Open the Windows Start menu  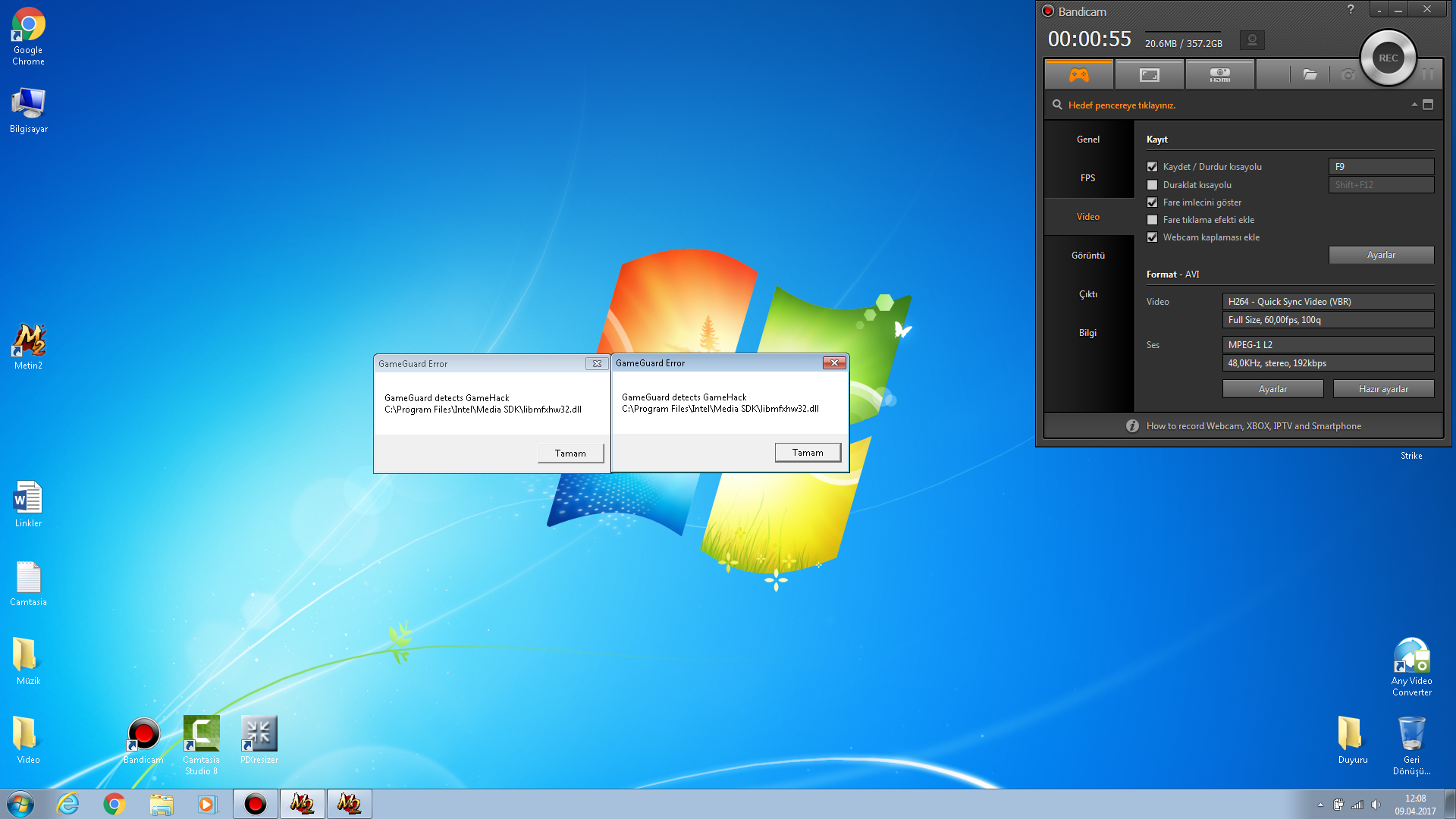[x=20, y=804]
